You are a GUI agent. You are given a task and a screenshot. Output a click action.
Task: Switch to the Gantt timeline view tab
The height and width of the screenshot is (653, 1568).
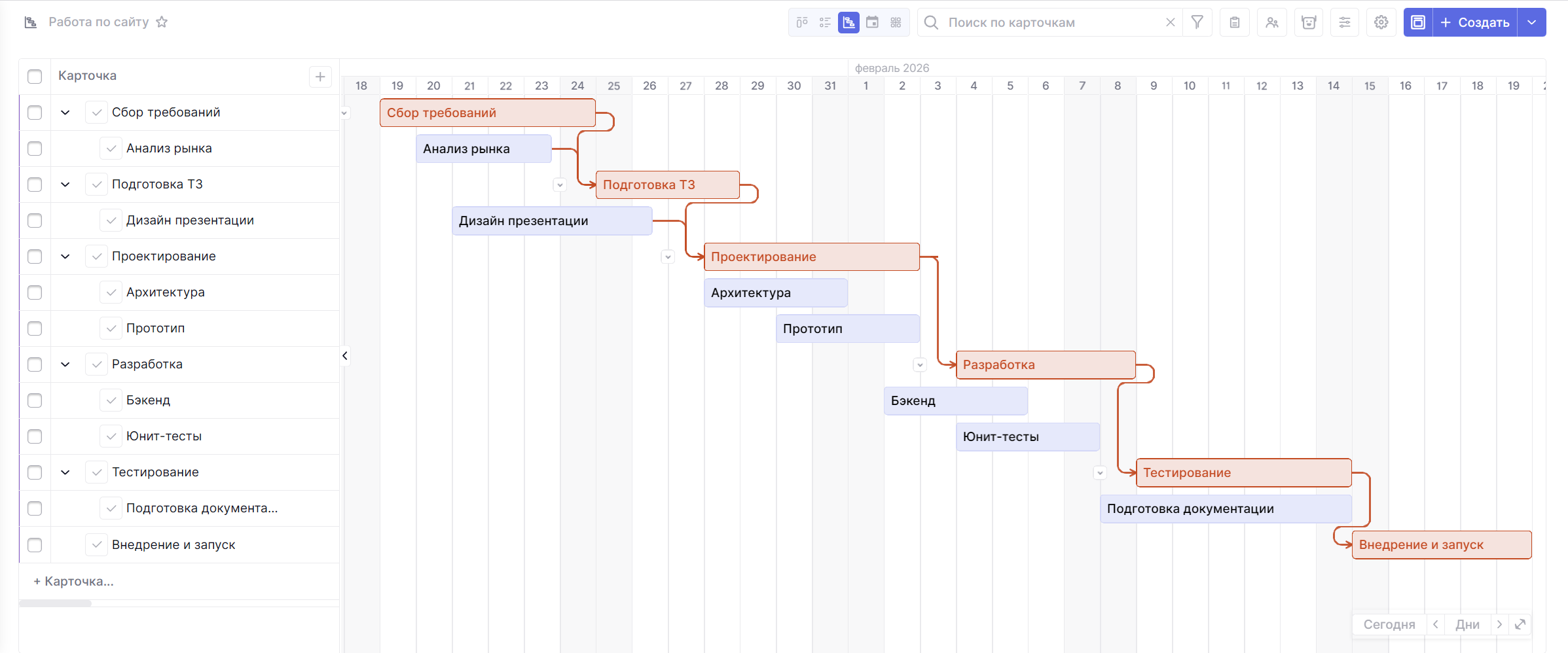click(x=848, y=22)
